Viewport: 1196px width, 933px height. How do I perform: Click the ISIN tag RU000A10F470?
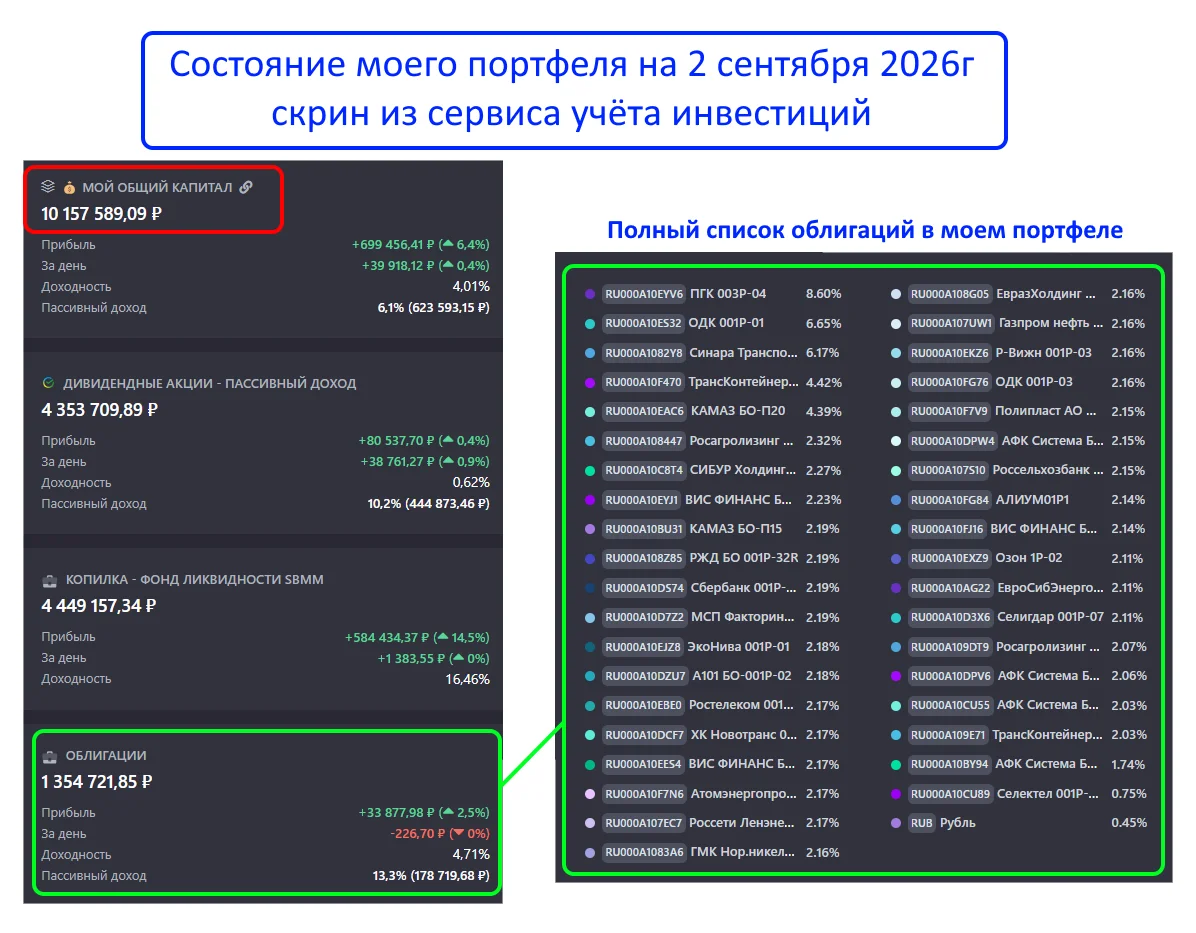(x=643, y=382)
